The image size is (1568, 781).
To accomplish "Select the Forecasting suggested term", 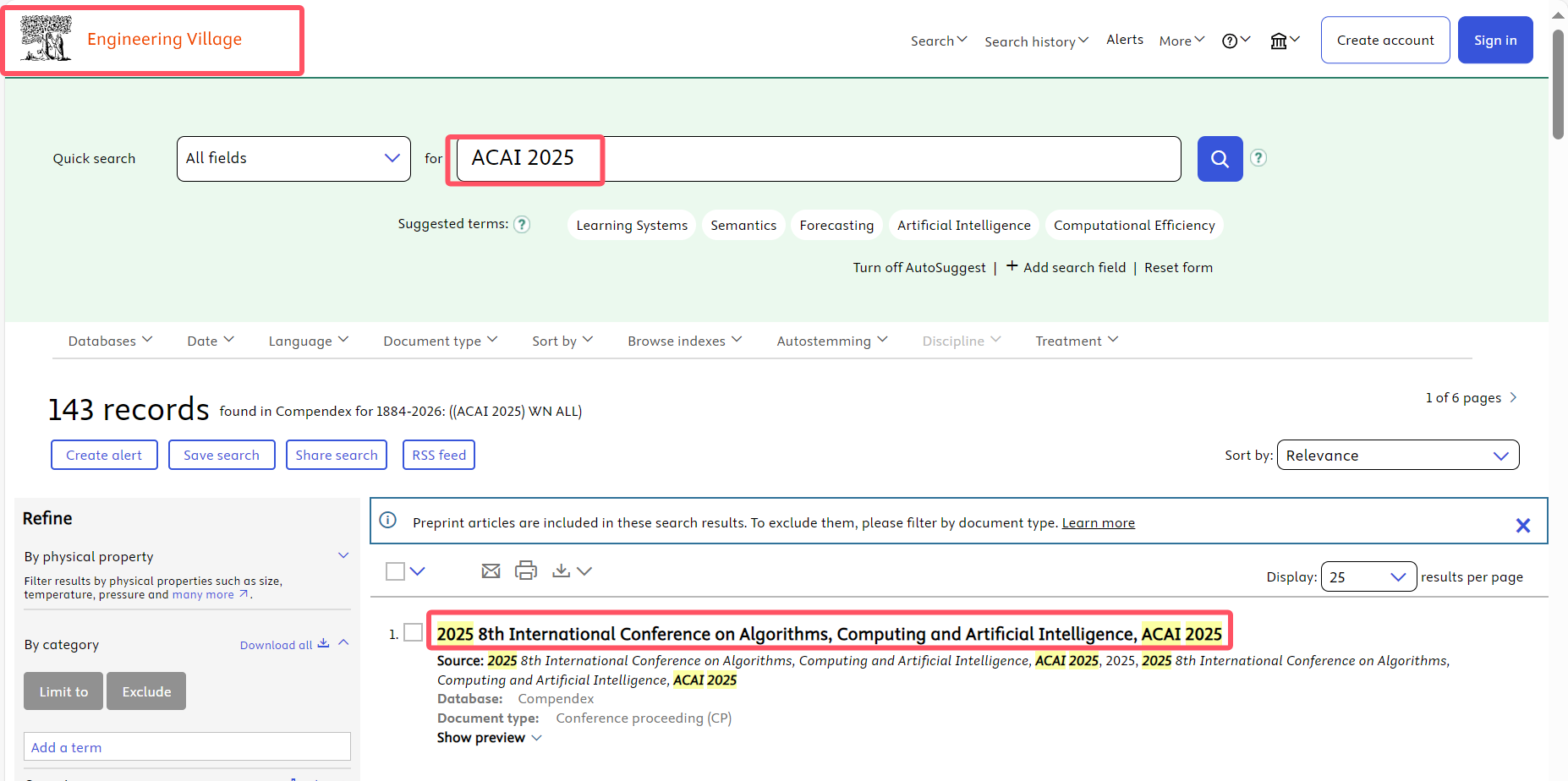I will pyautogui.click(x=836, y=225).
